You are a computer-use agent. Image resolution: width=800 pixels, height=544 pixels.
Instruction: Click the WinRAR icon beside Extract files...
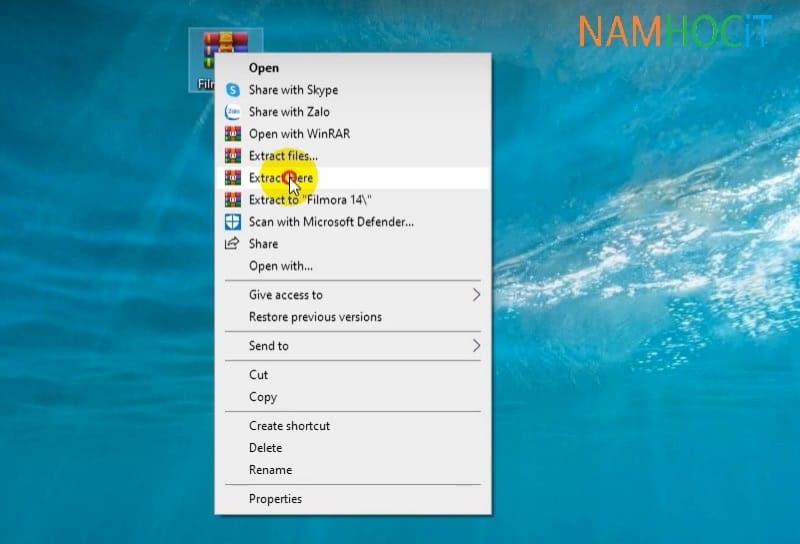pyautogui.click(x=233, y=156)
